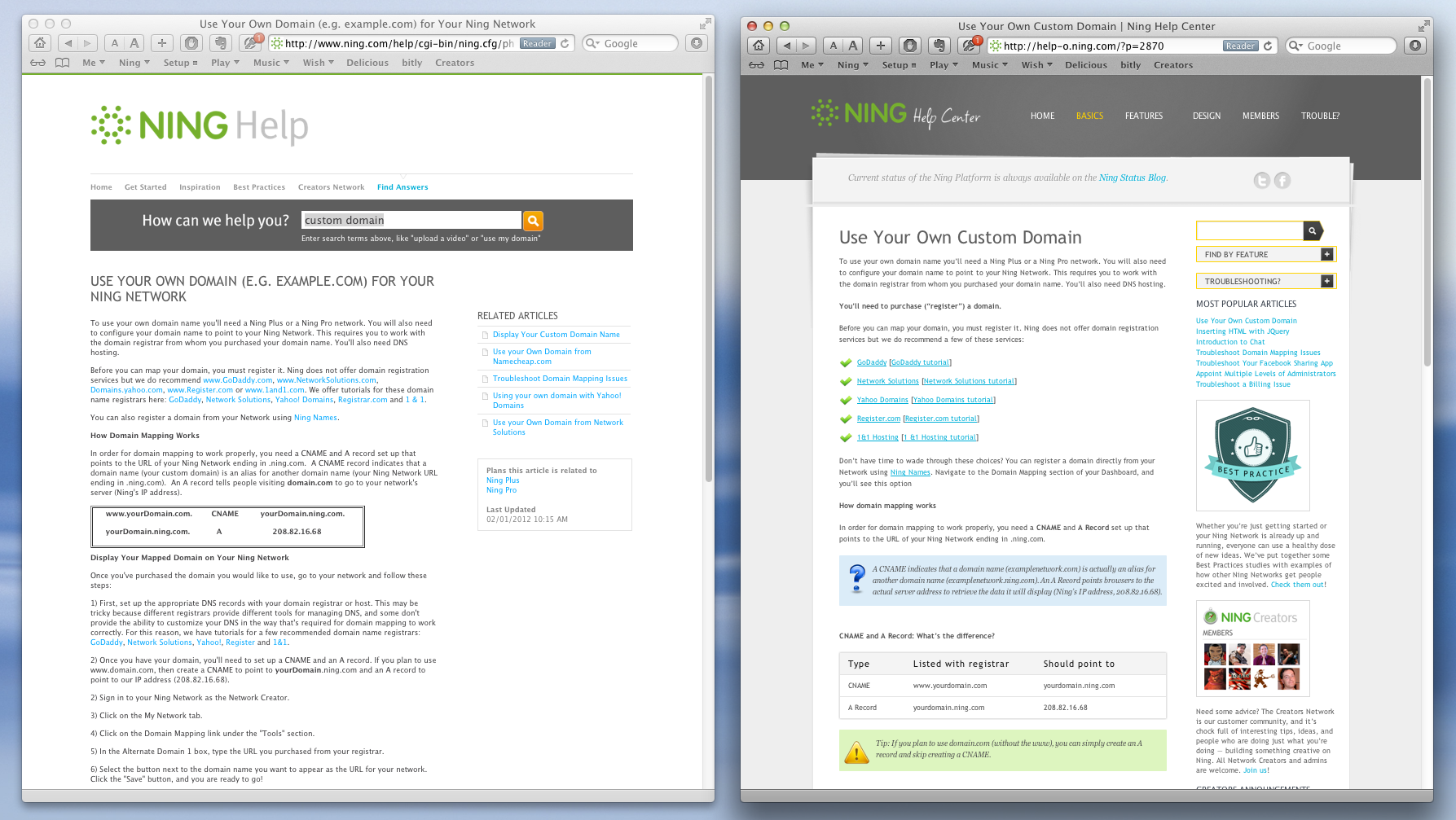This screenshot has width=1456, height=820.
Task: Enter fullscreen for the Ning Help Center window
Action: pyautogui.click(x=1423, y=25)
